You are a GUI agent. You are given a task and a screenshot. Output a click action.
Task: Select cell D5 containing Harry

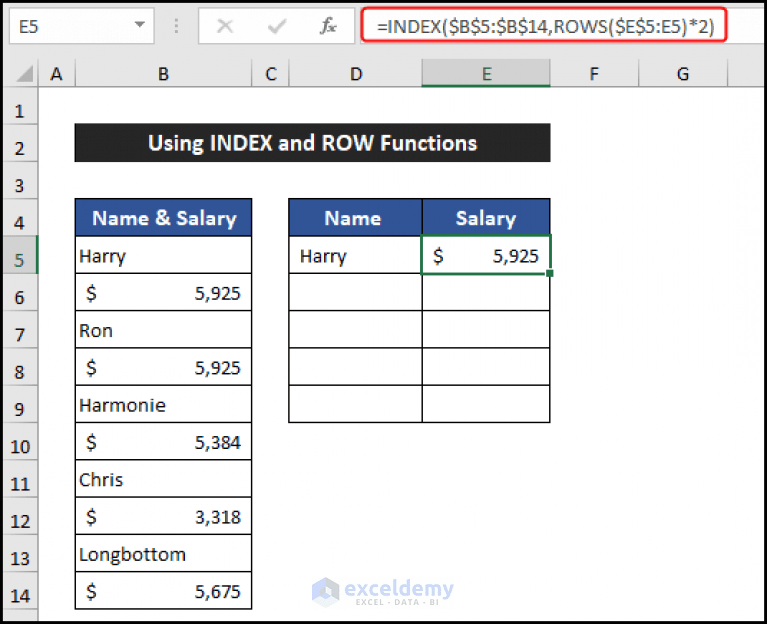pyautogui.click(x=355, y=255)
